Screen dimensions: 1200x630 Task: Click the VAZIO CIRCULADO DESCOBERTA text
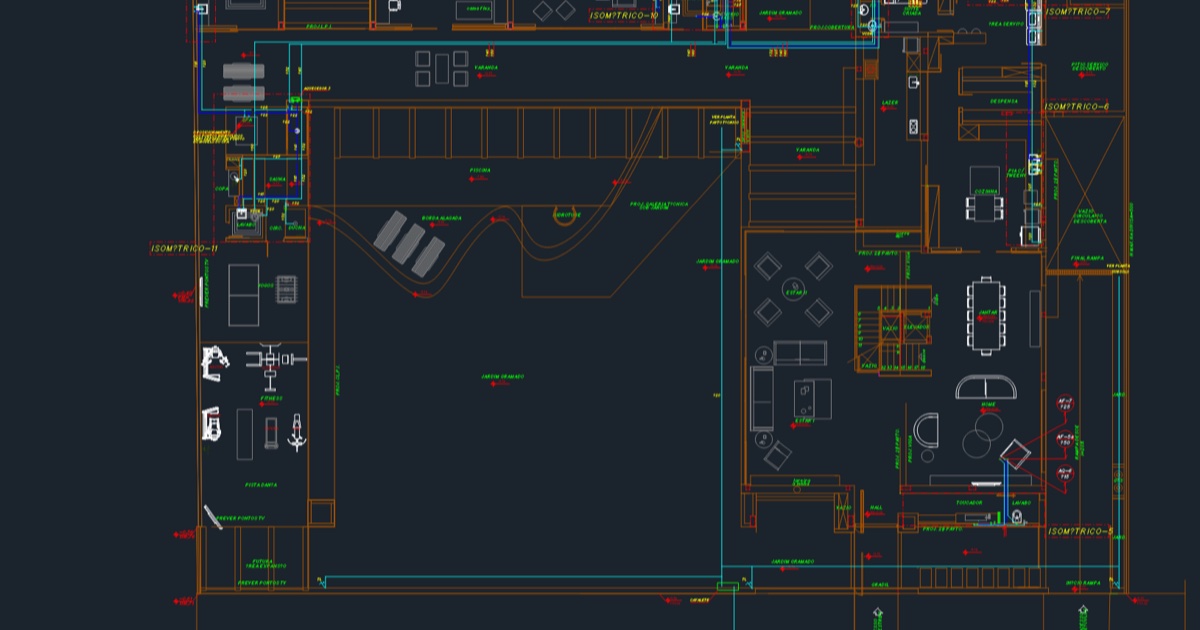1090,217
